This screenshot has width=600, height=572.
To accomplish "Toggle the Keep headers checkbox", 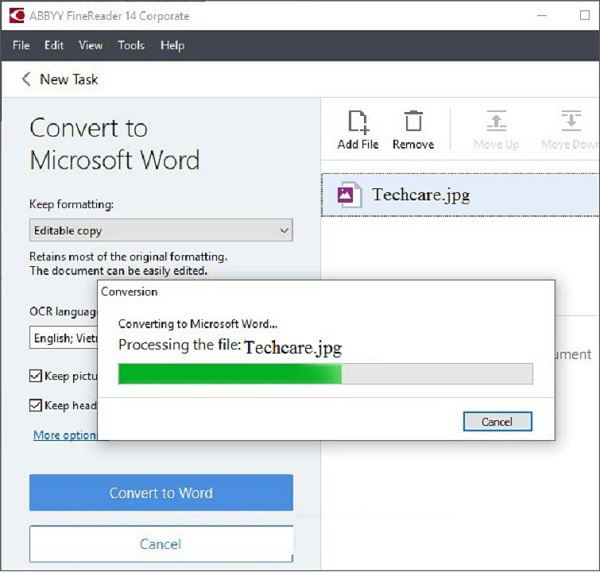I will [x=36, y=405].
